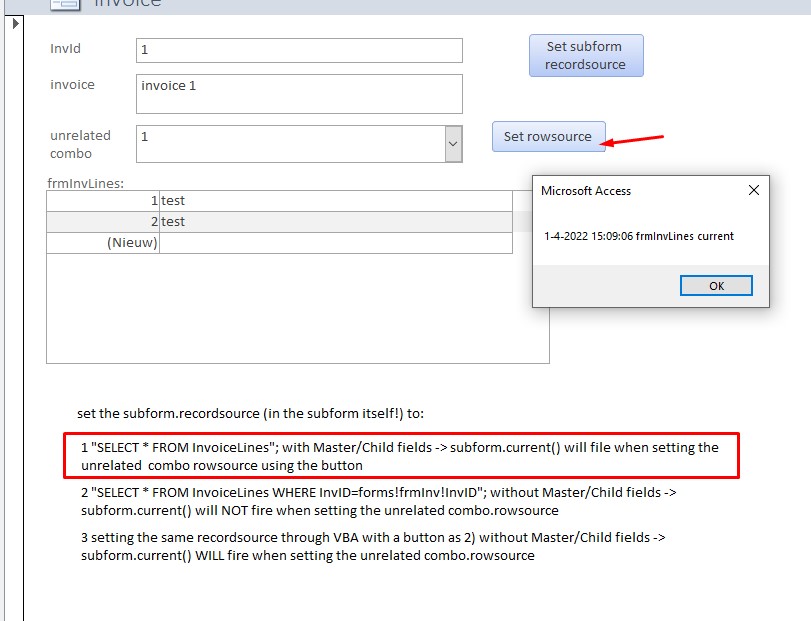Click the message text '1-4-2022 15:09:06 frmInvLines current'
The height and width of the screenshot is (621, 811).
click(639, 236)
